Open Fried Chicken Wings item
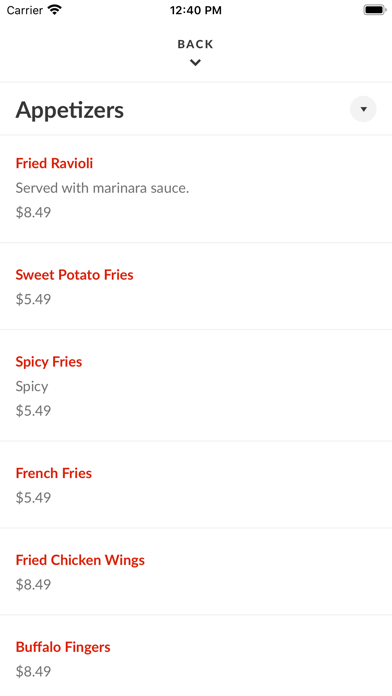 tap(196, 572)
